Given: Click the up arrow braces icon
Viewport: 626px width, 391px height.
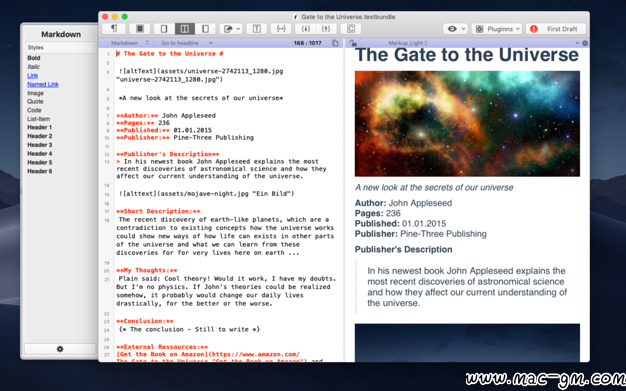Looking at the screenshot, I should (326, 29).
